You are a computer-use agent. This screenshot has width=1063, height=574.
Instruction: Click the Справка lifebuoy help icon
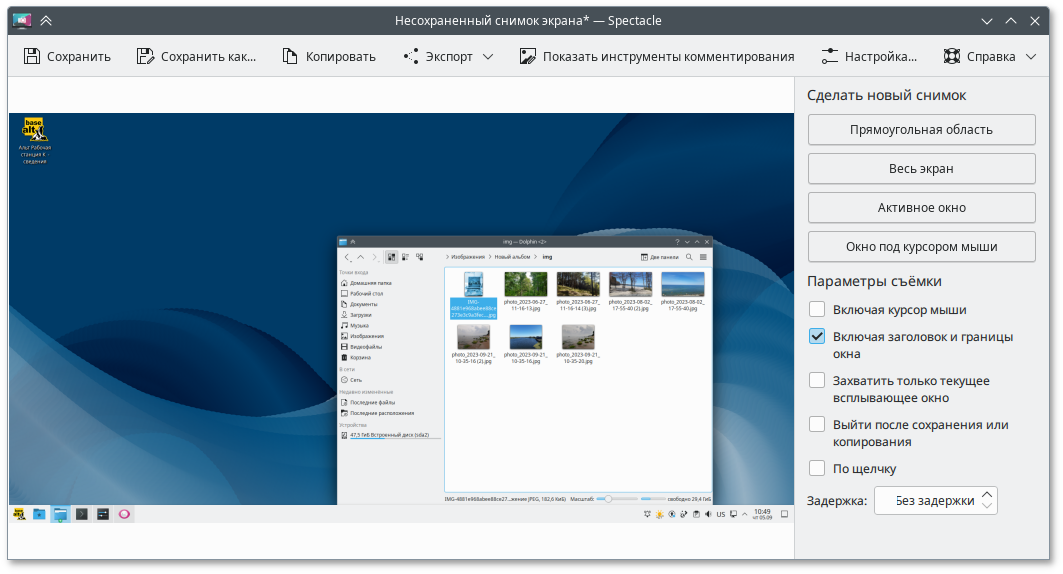pos(951,57)
